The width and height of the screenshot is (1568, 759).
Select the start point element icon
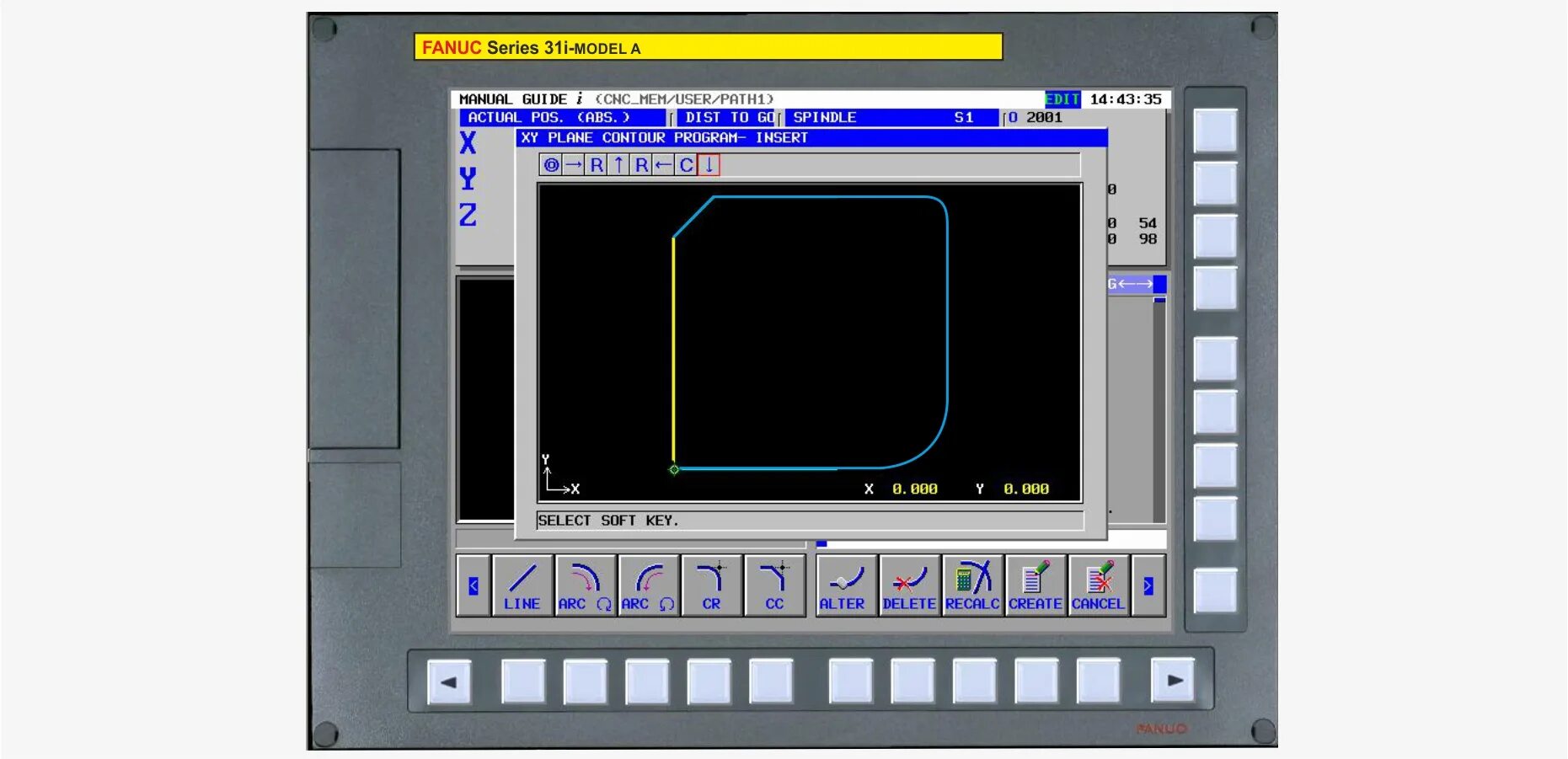point(551,165)
